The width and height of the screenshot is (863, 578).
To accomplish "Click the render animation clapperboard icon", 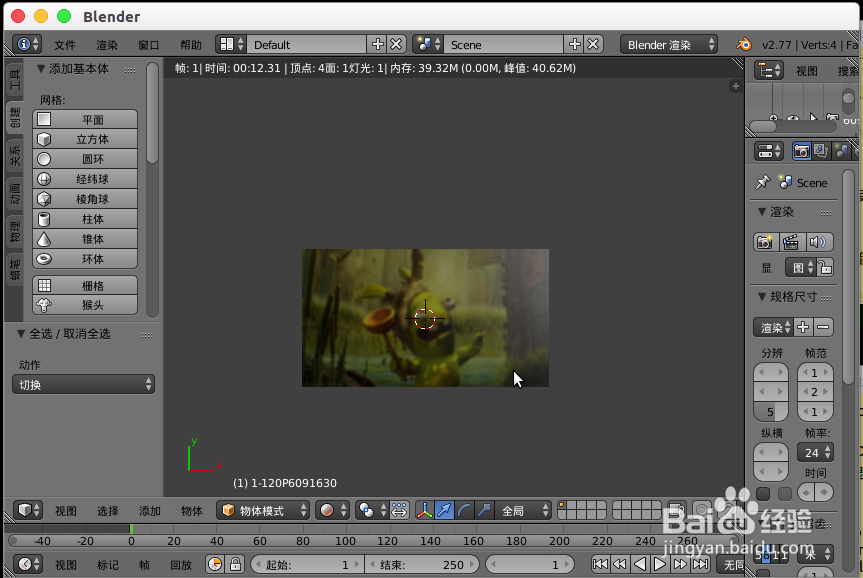I will (x=791, y=242).
